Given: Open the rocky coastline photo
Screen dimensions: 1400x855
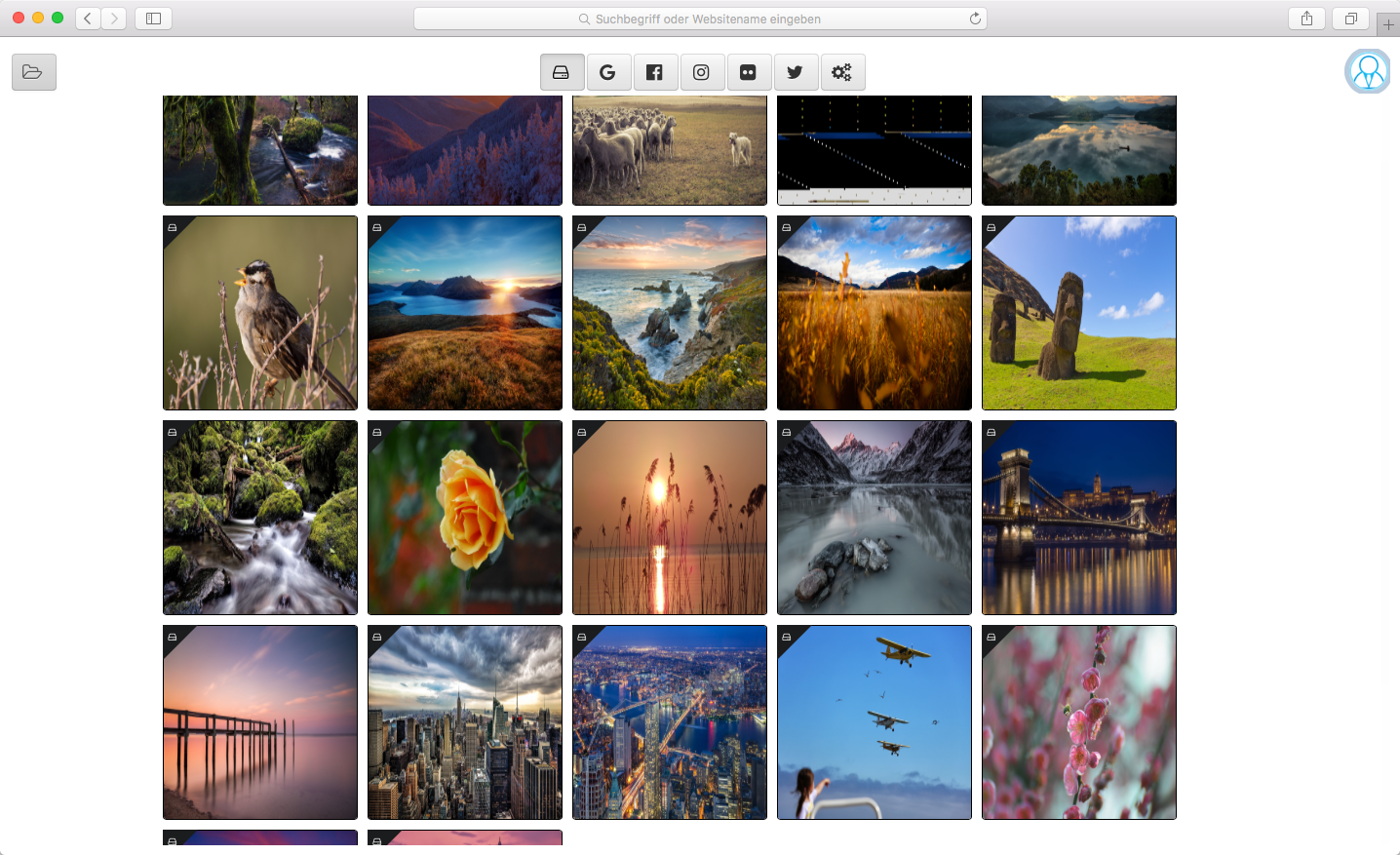Looking at the screenshot, I should [670, 313].
